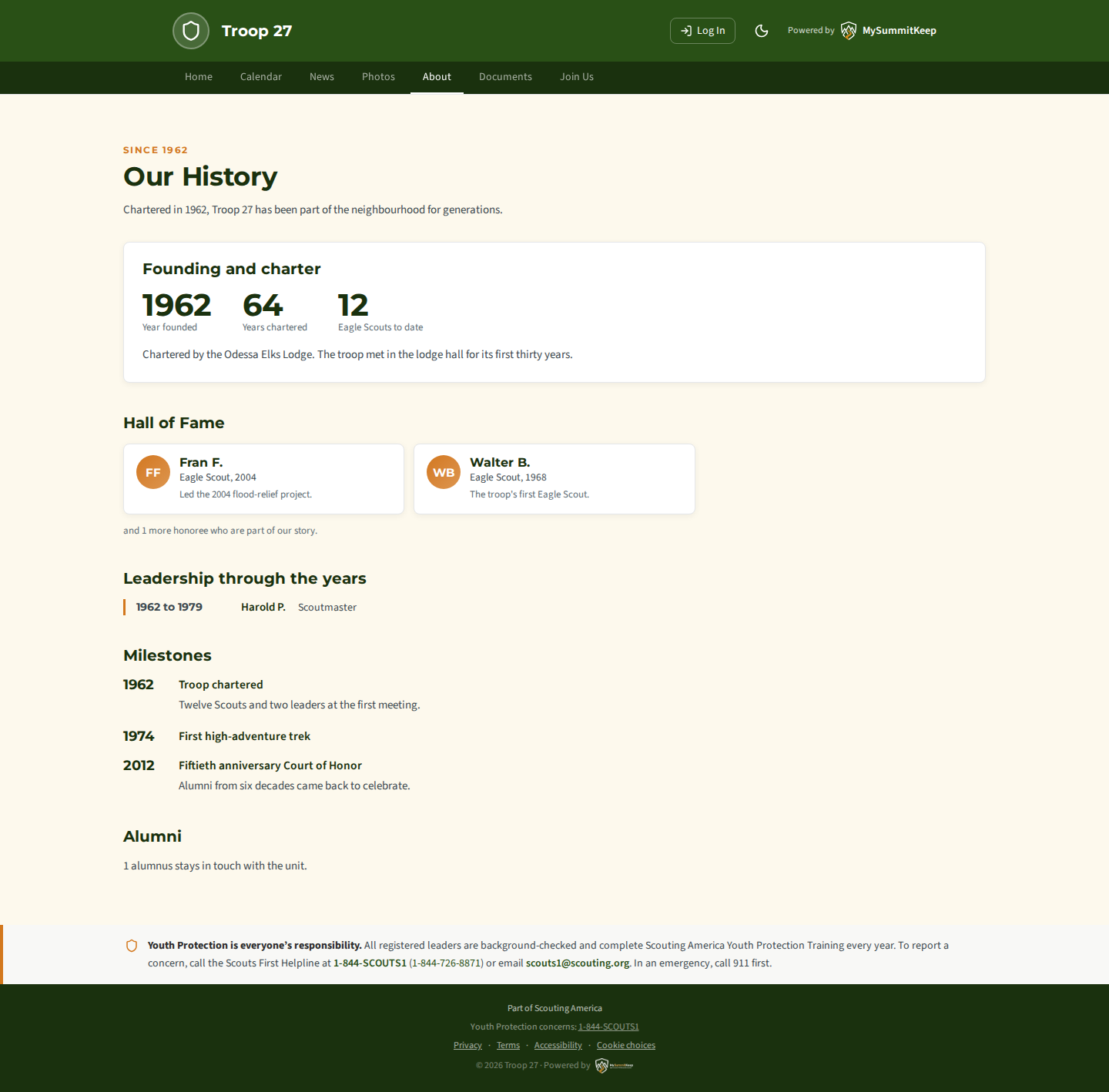Click 'Harold P.' name
Screen dimensions: 1109x1092
[x=263, y=607]
